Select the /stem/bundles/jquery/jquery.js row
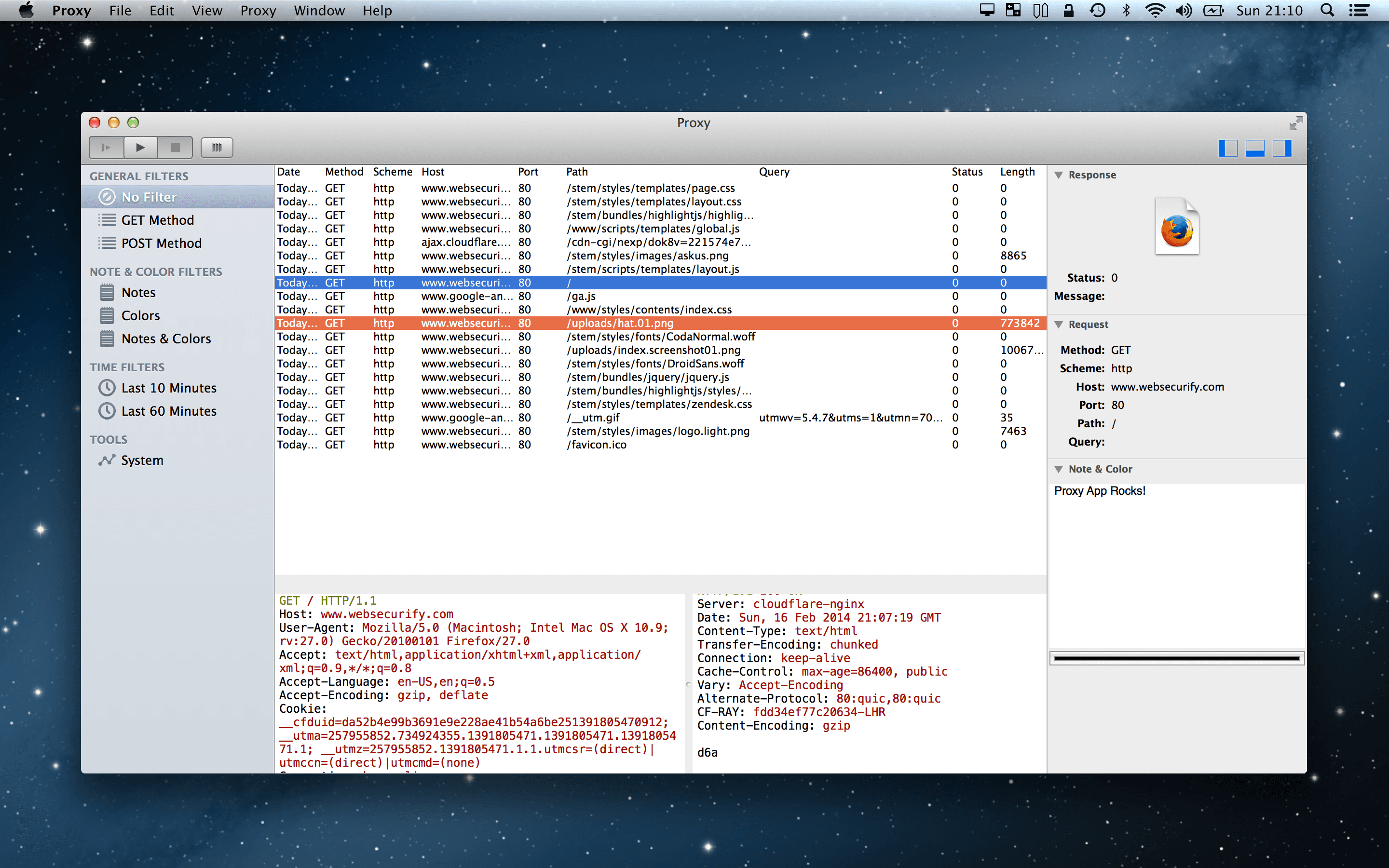 pos(660,377)
